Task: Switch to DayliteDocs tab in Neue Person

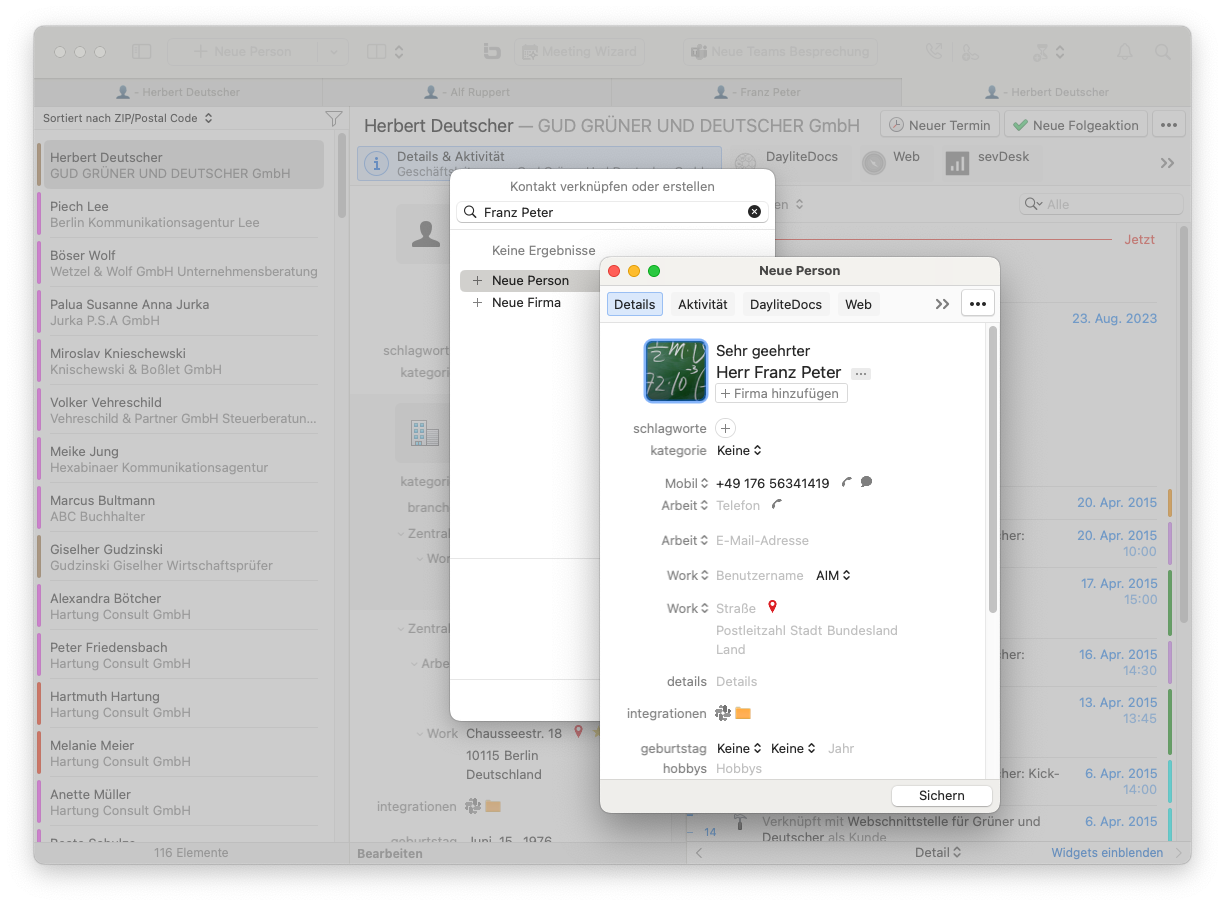Action: (x=786, y=304)
